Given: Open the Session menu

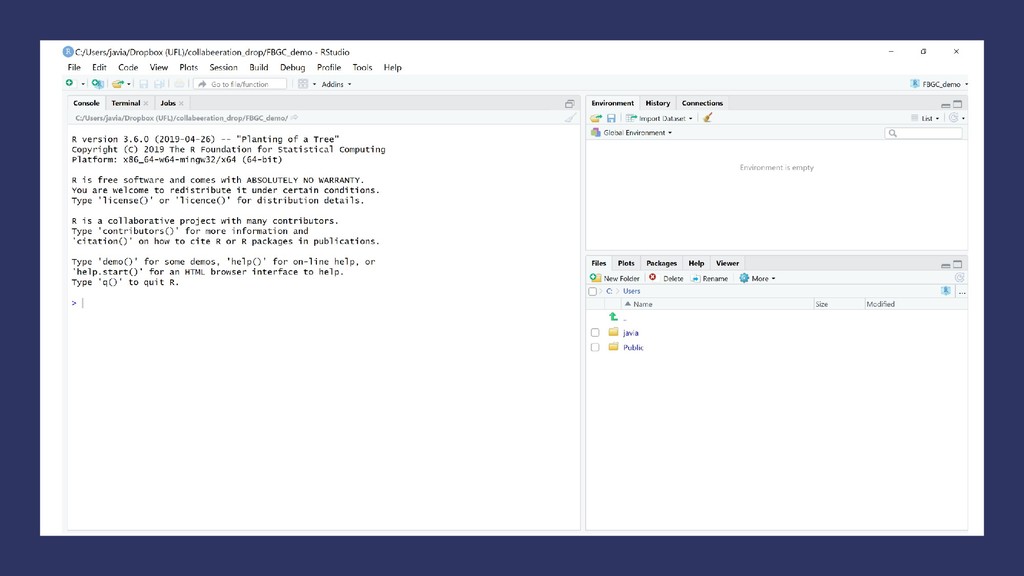Looking at the screenshot, I should (223, 67).
